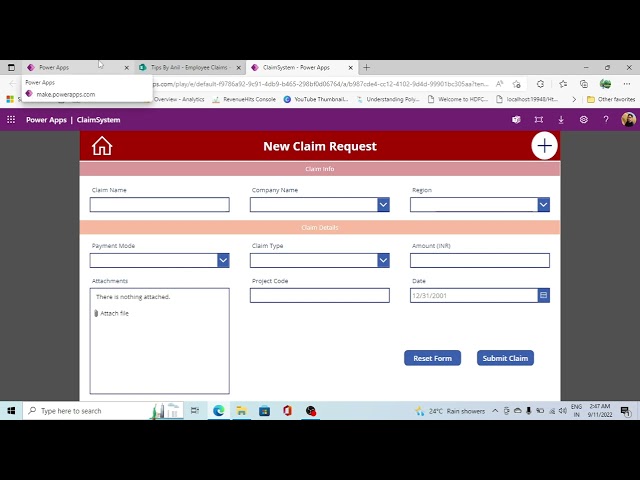Viewport: 640px width, 480px height.
Task: Click the Windows search box
Action: point(103,411)
